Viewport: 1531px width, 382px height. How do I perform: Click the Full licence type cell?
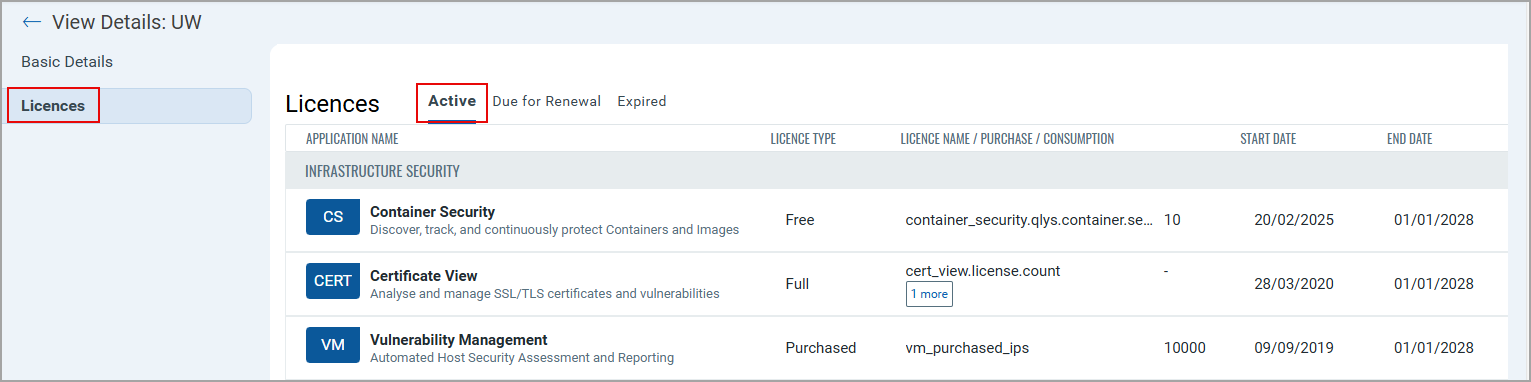(798, 284)
